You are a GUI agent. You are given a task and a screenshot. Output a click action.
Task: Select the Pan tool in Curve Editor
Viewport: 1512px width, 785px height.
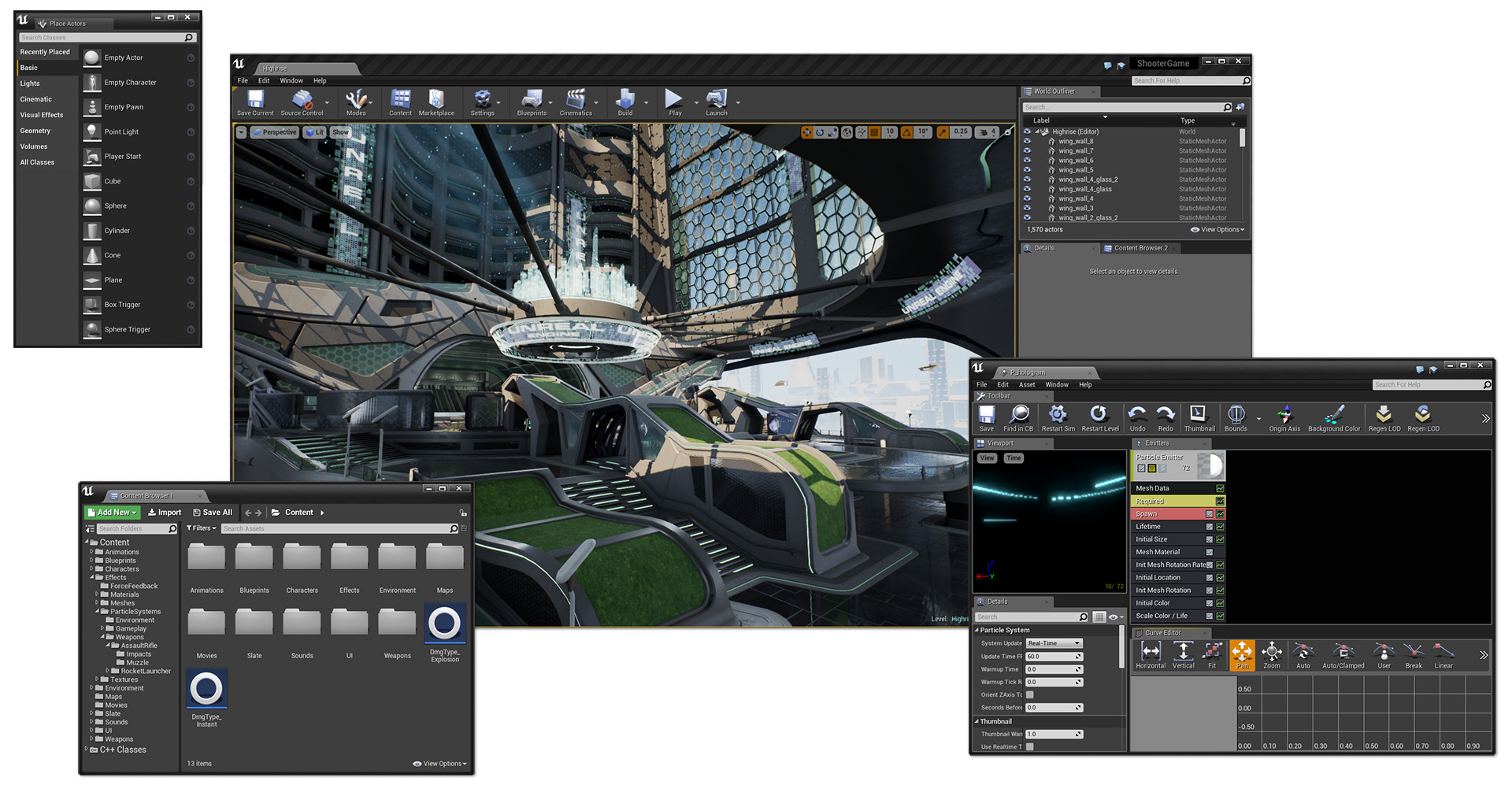(x=1242, y=654)
